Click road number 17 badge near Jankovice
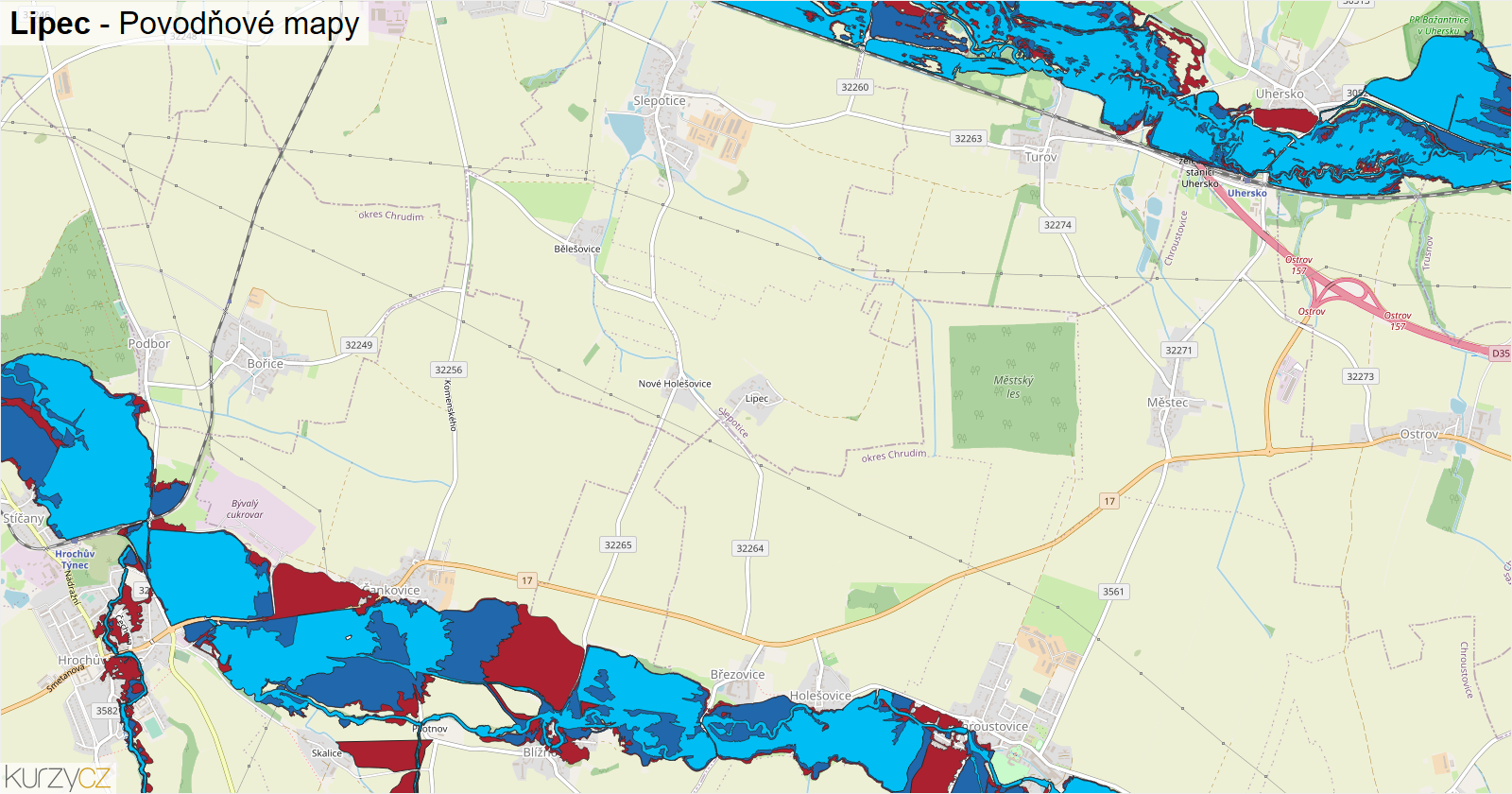Screen dimensions: 1512x794 tap(526, 580)
